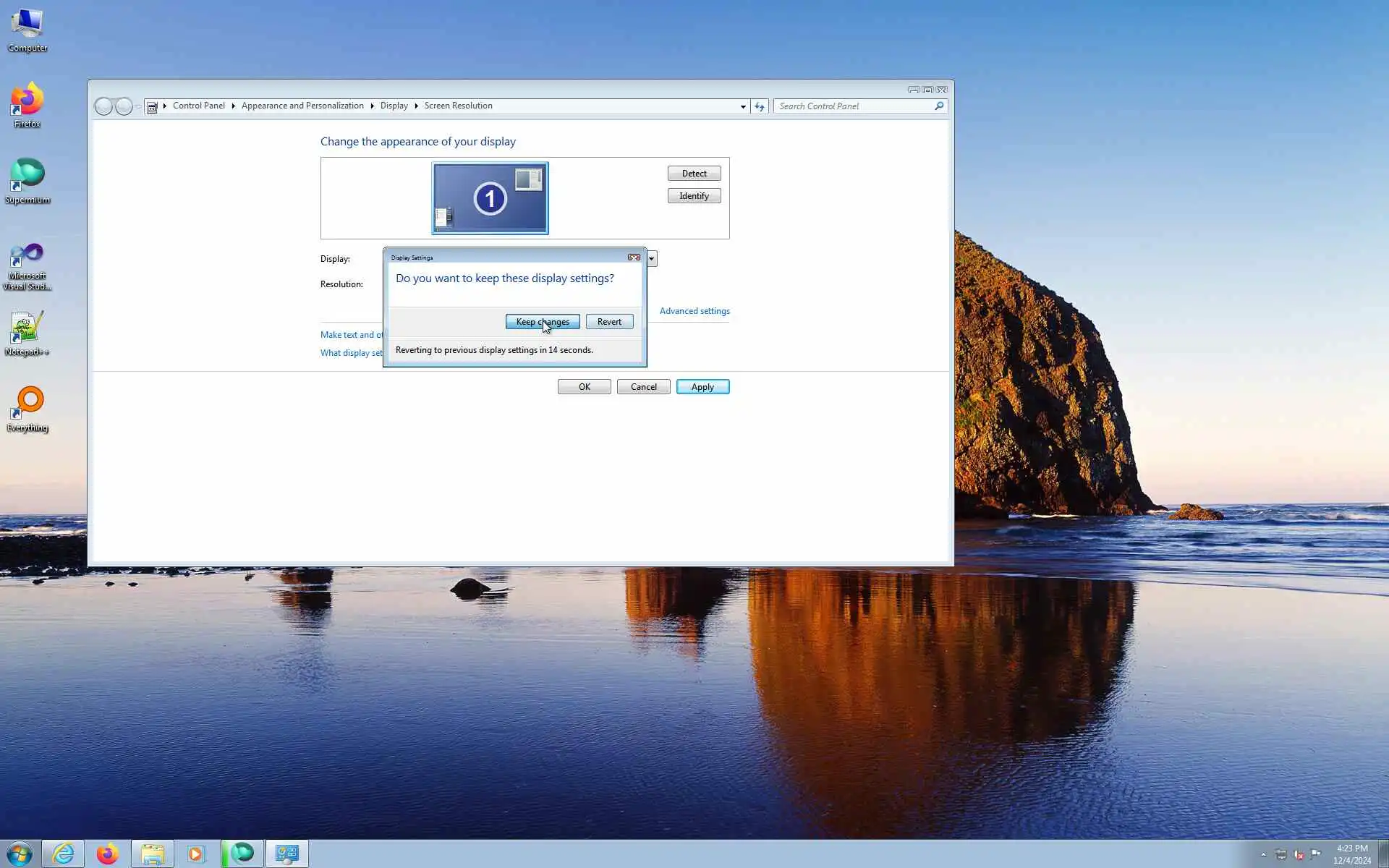Select monitor 1 thumbnail preview

point(490,198)
